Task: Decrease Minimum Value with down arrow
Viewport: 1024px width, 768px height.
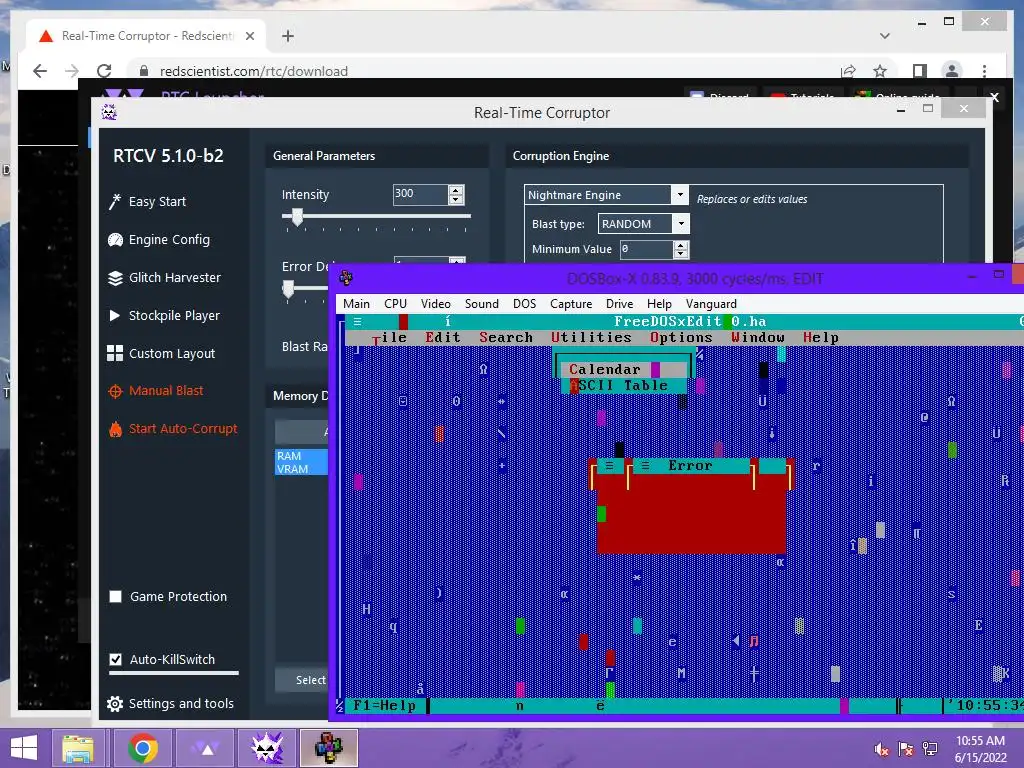Action: [681, 253]
